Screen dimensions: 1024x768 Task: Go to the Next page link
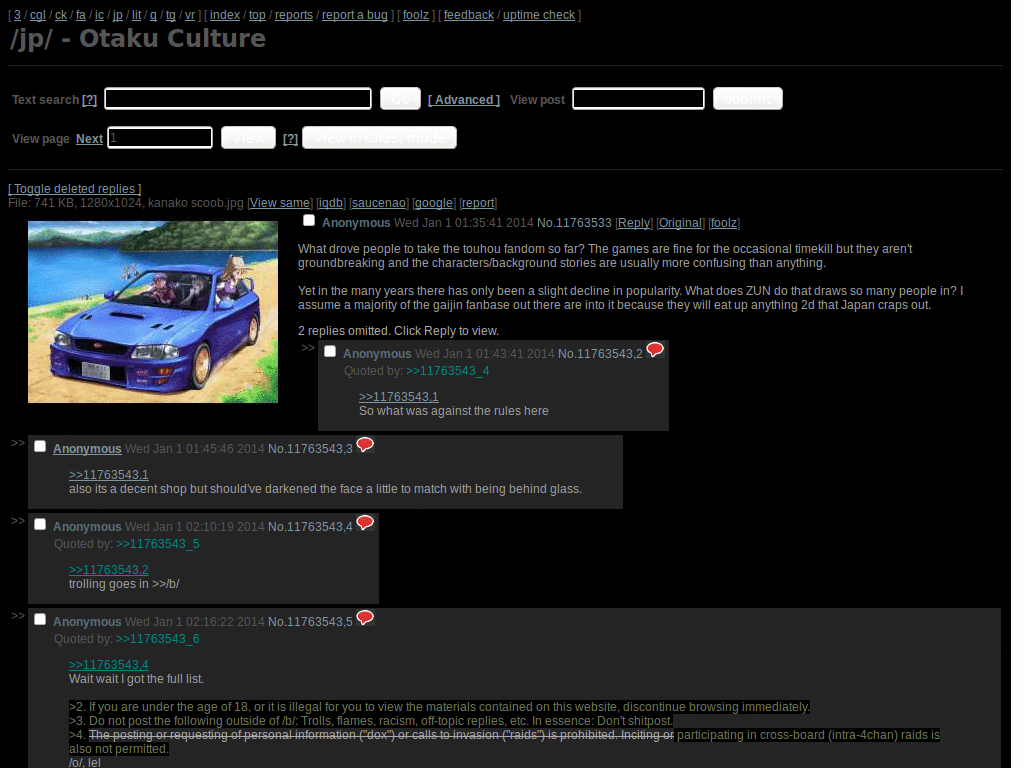89,139
